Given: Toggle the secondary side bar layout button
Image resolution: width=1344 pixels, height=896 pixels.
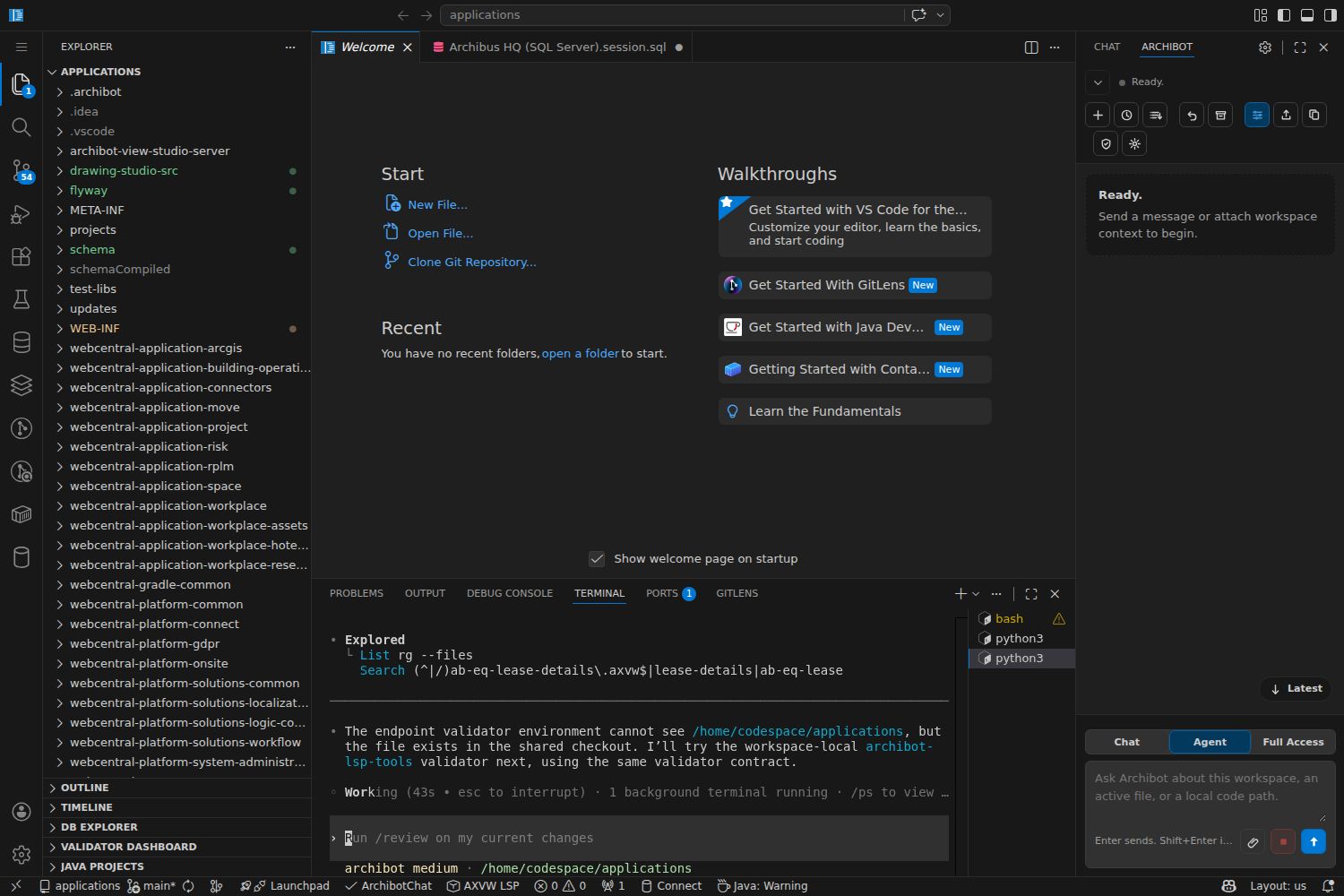Looking at the screenshot, I should click(x=1331, y=15).
